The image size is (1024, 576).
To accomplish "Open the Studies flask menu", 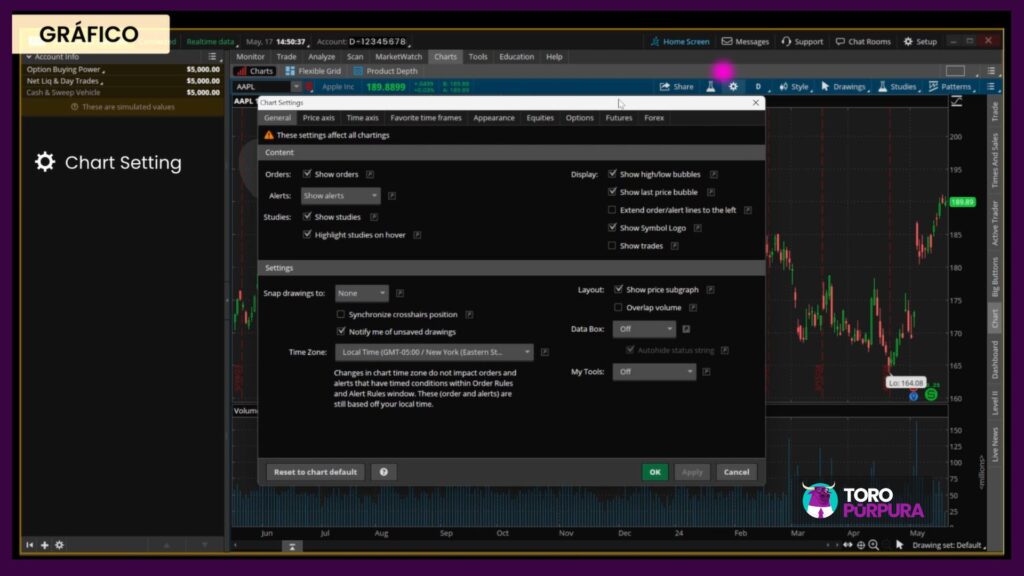I will pos(897,86).
